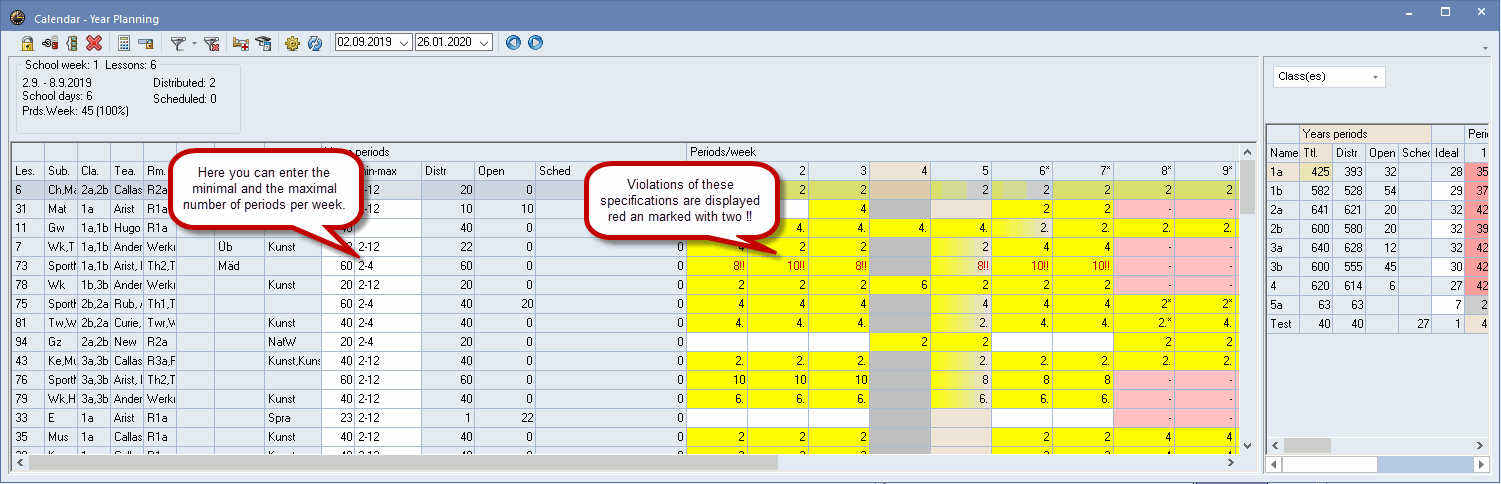This screenshot has width=1501, height=484.
Task: Click the blue back arrow button
Action: point(514,43)
